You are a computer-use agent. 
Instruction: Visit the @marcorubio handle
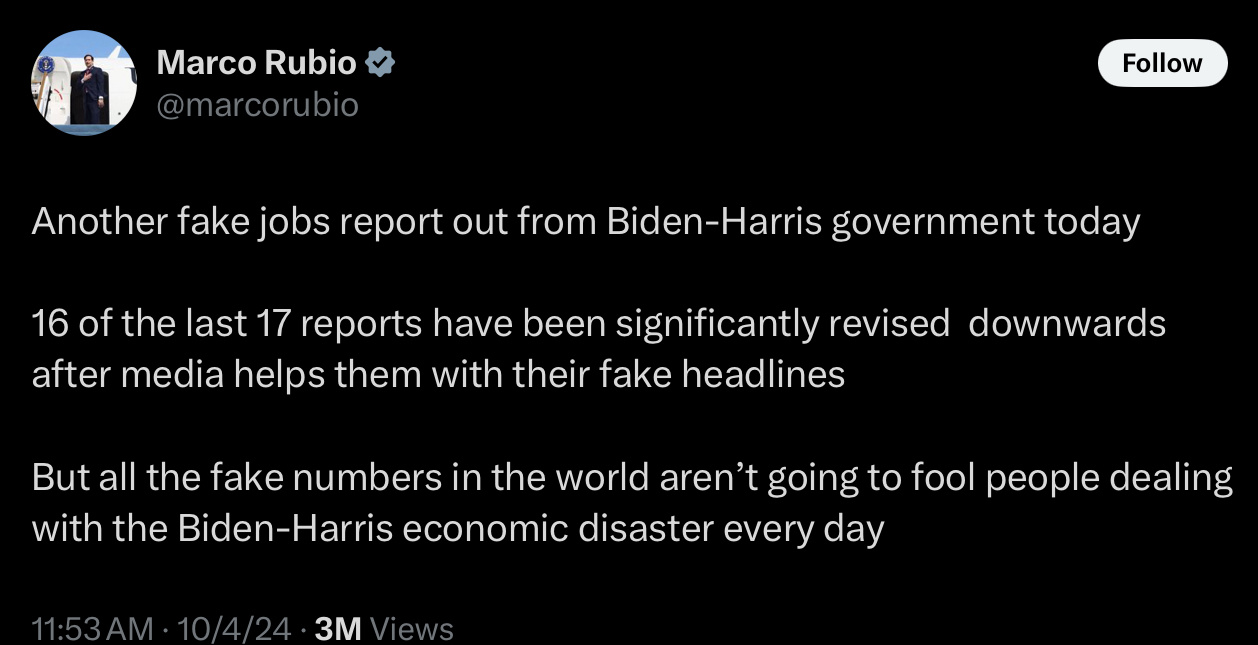pos(257,104)
